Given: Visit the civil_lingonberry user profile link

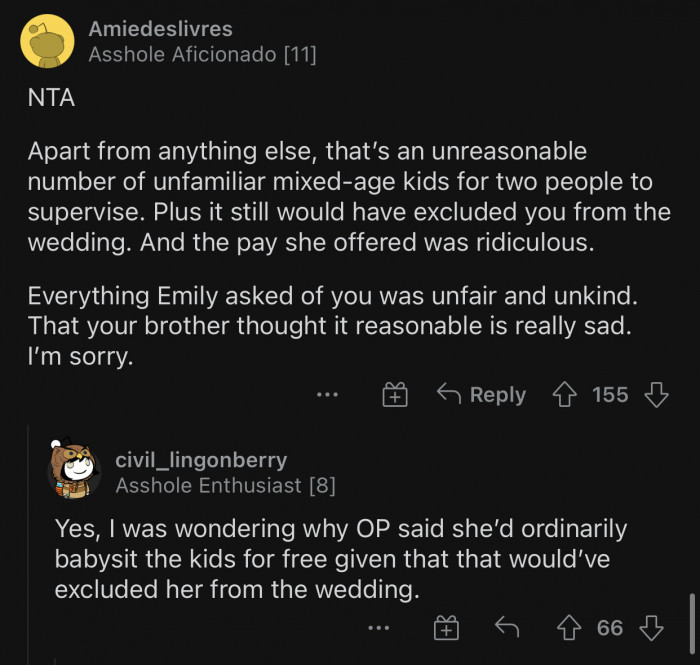Looking at the screenshot, I should click(201, 460).
